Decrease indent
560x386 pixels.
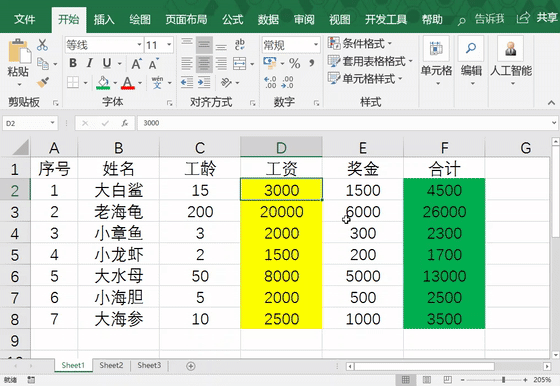[x=187, y=82]
